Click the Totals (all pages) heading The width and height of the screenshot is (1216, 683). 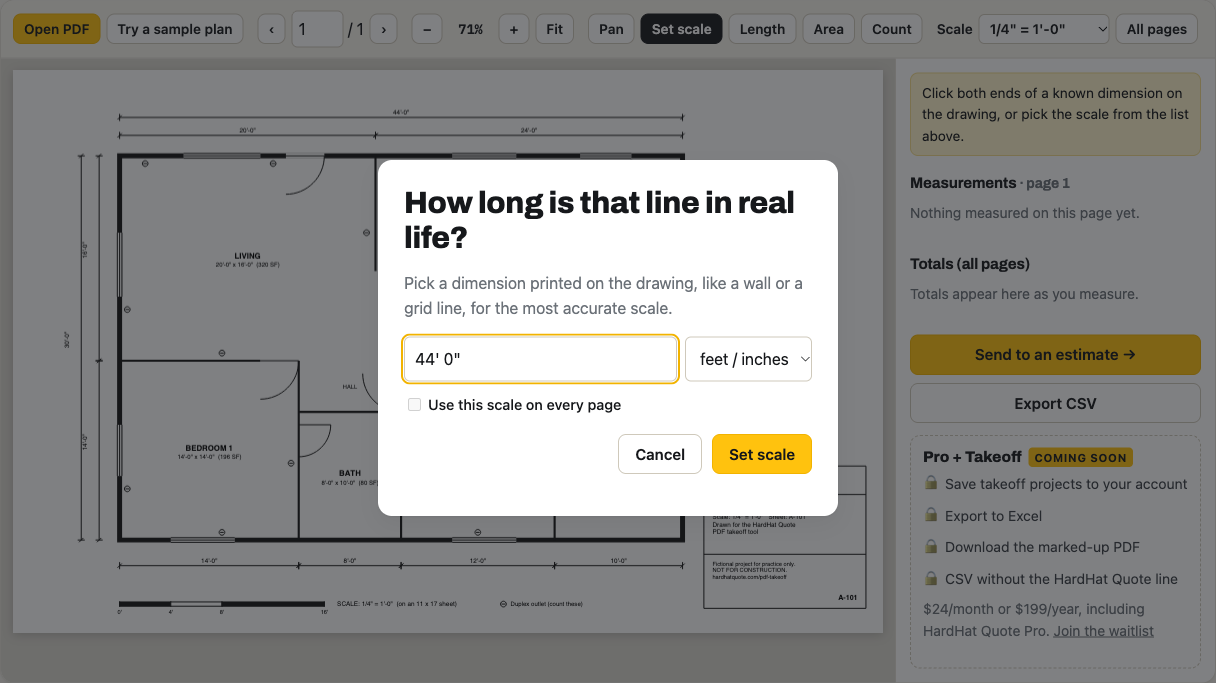click(970, 264)
